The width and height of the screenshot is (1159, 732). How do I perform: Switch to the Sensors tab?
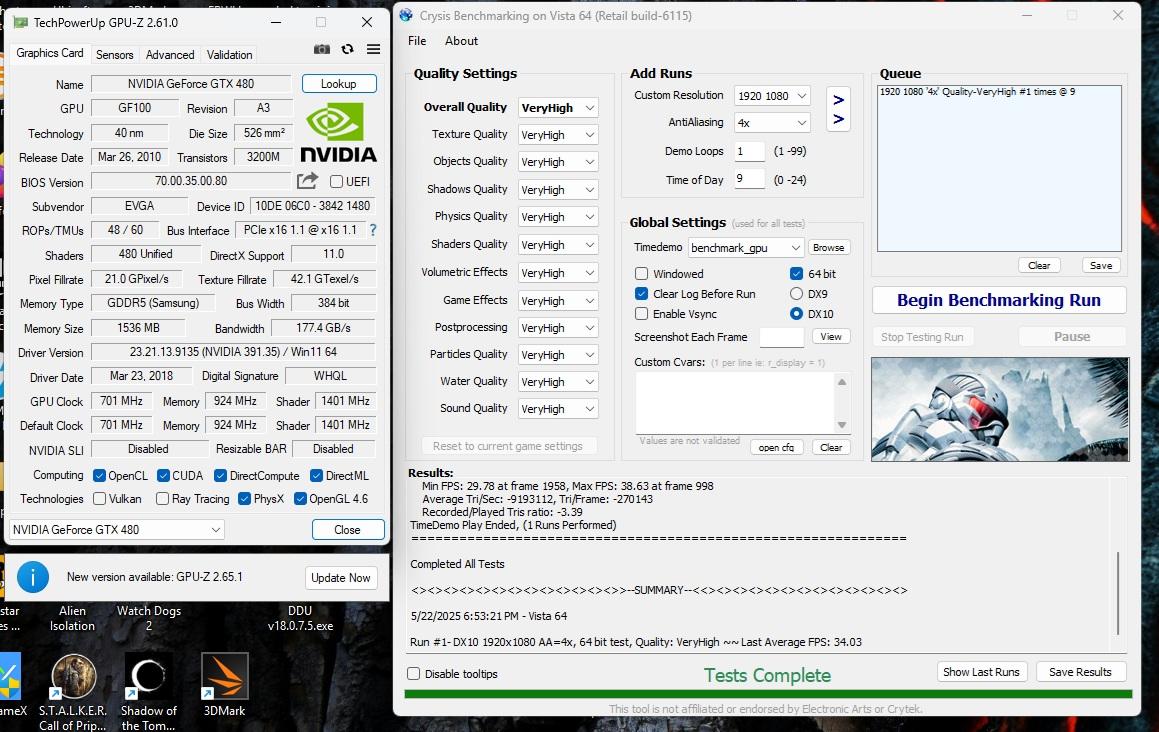click(x=115, y=55)
